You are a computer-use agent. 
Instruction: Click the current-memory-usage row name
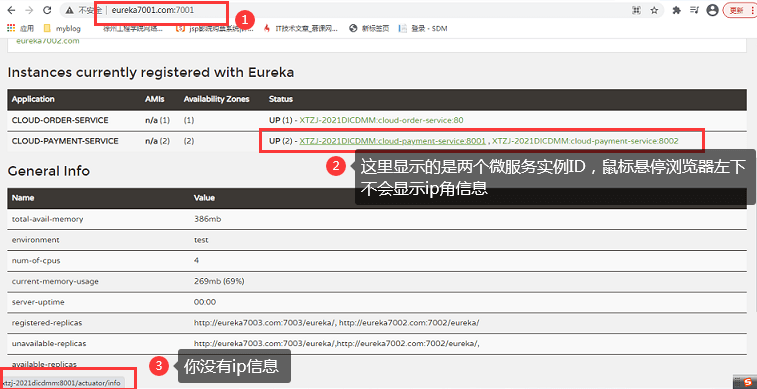click(x=55, y=281)
